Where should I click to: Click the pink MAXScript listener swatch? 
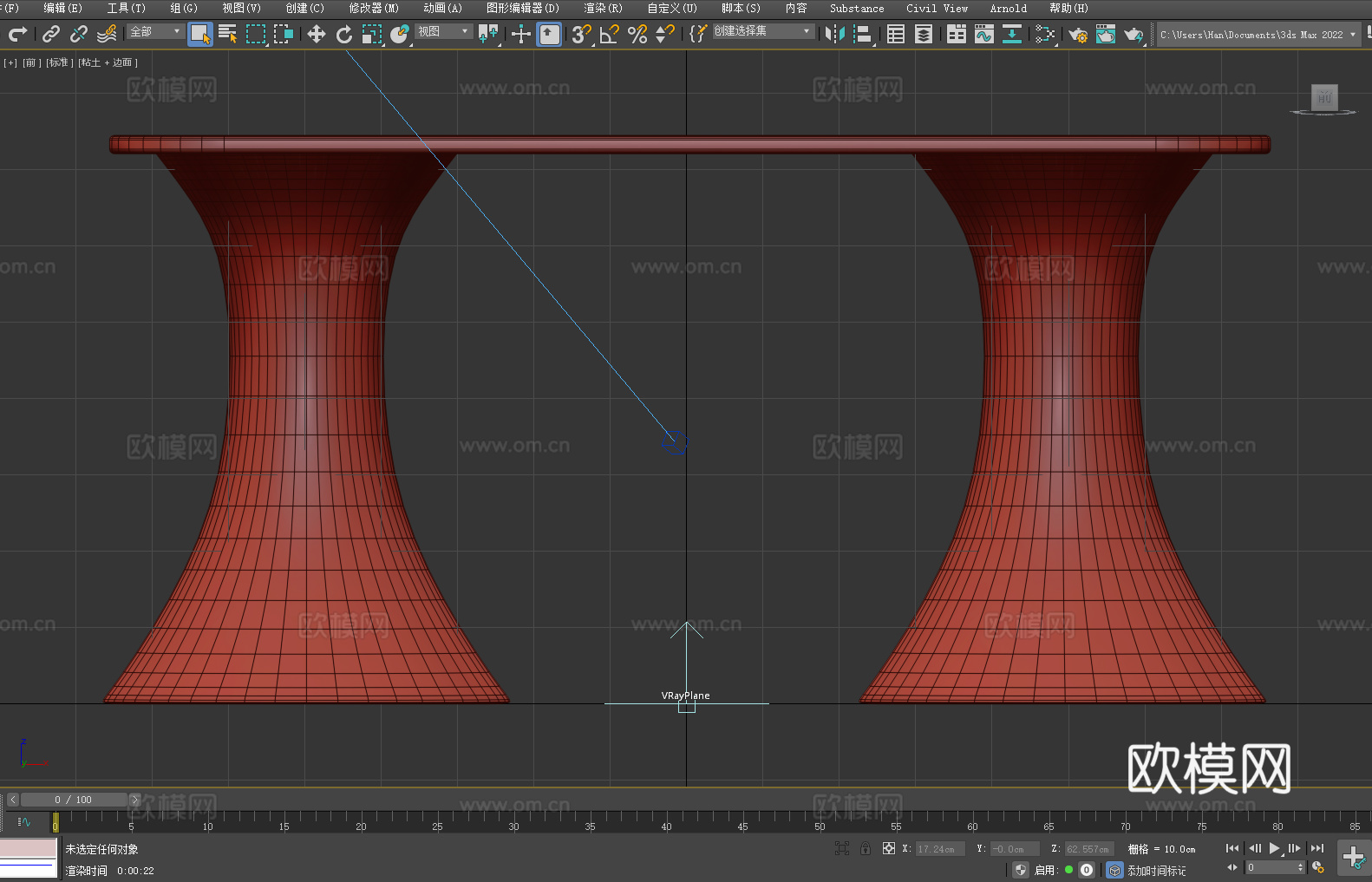(29, 848)
